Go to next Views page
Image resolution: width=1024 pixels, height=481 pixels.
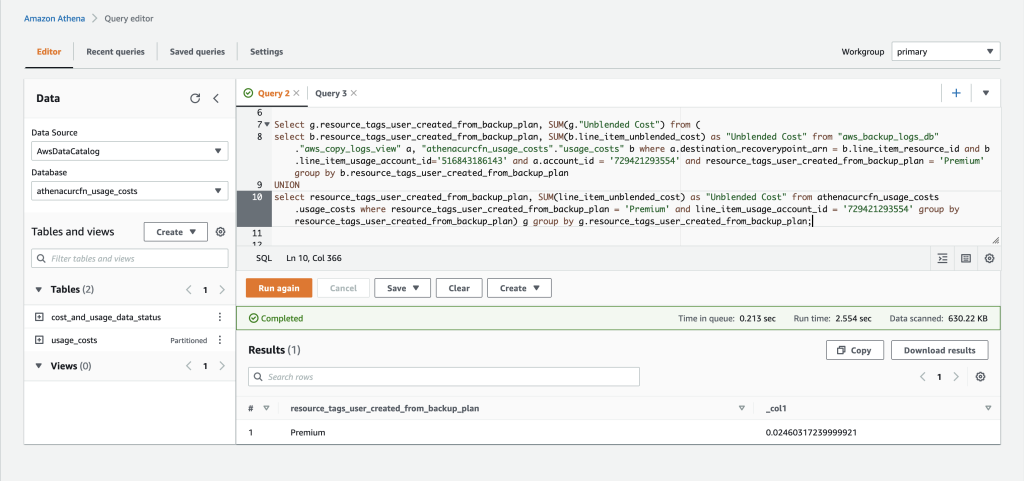pos(221,366)
